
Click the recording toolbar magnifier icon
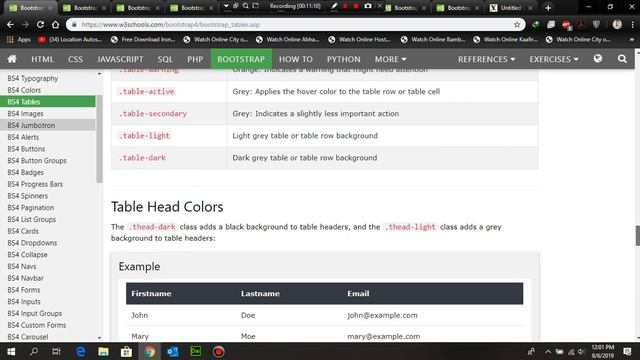[245, 6]
